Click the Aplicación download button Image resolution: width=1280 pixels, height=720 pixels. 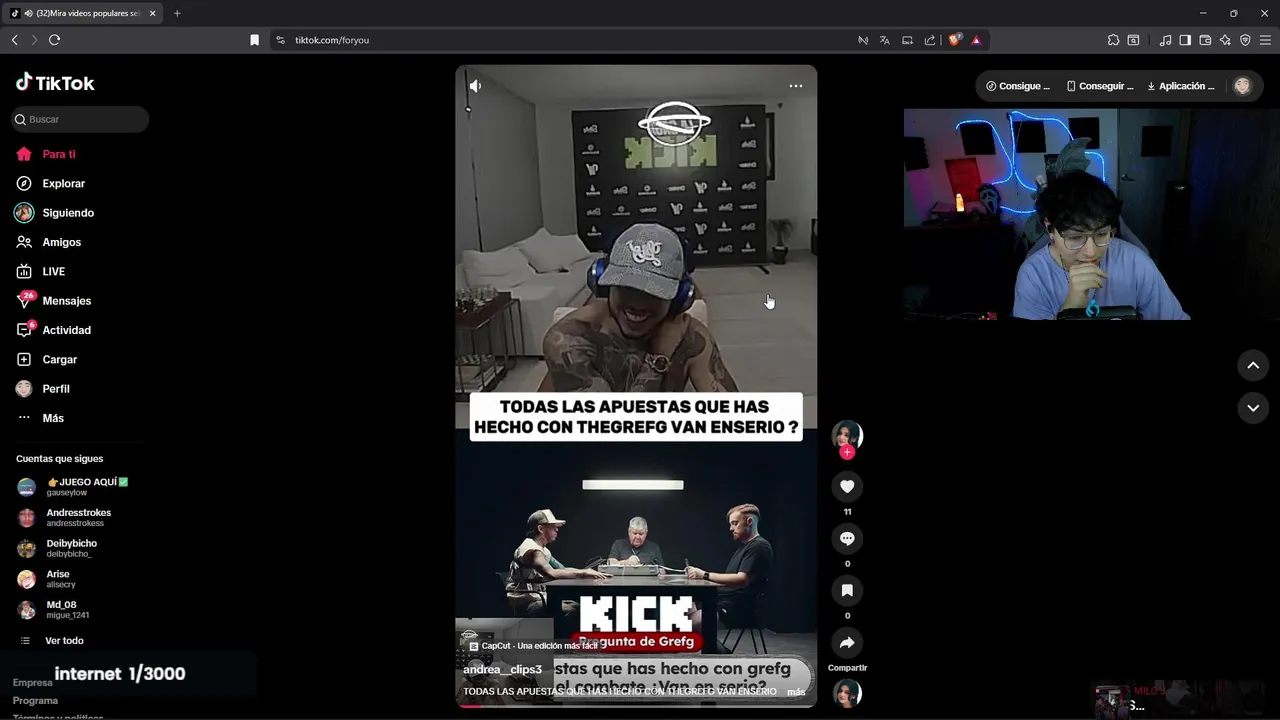click(x=1181, y=86)
